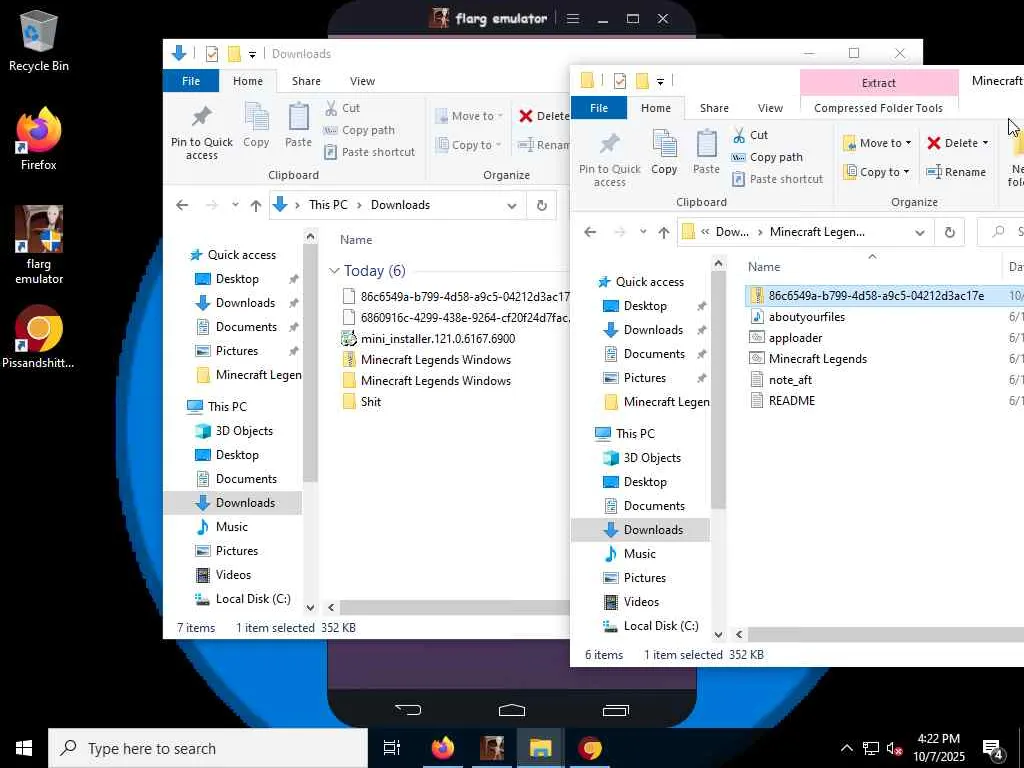The image size is (1024, 768).
Task: Go up one level in Downloads window
Action: click(255, 205)
